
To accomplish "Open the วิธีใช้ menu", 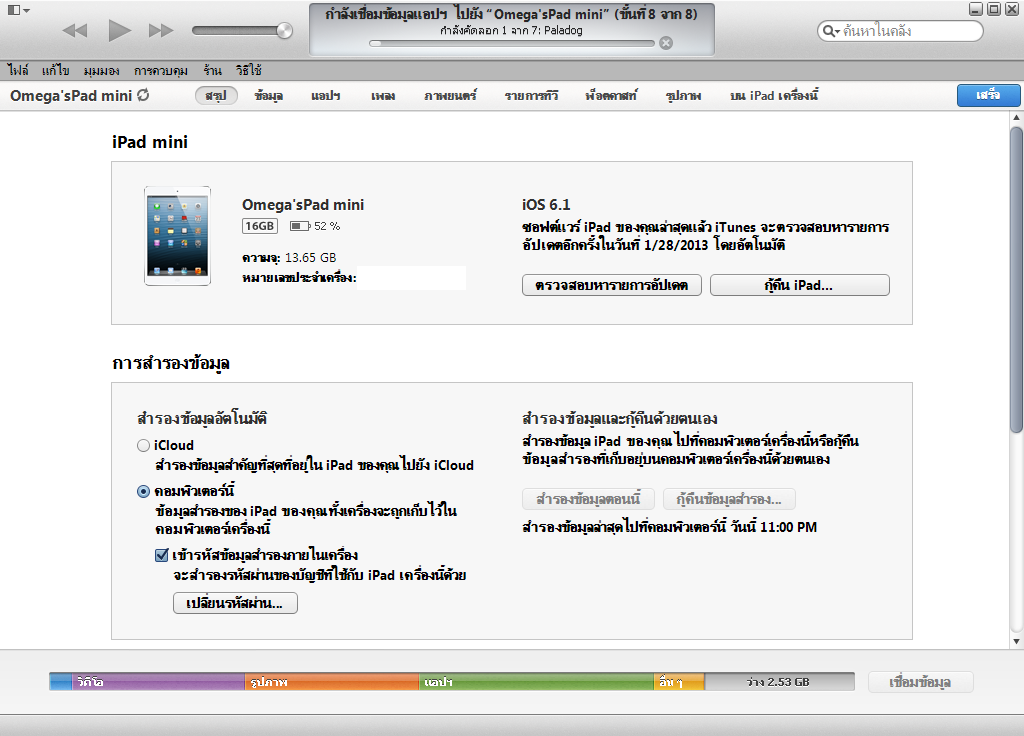I will tap(249, 70).
